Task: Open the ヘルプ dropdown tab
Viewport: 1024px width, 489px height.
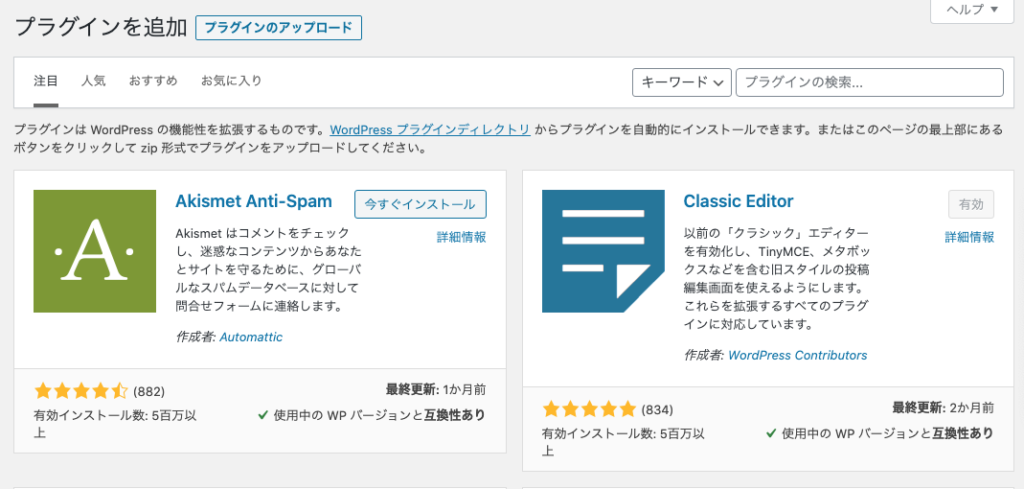Action: pos(972,10)
